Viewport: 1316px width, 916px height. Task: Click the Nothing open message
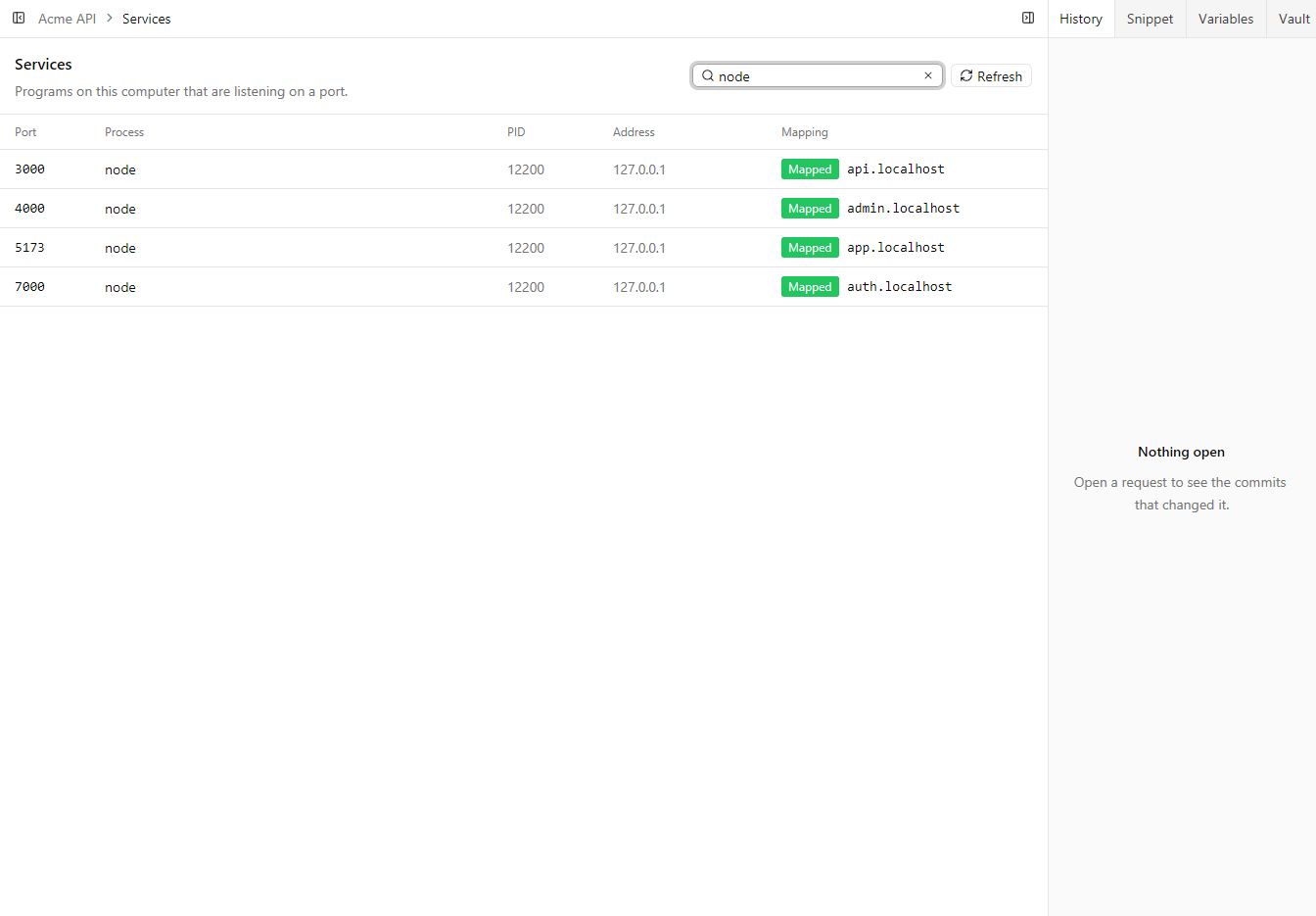pyautogui.click(x=1181, y=452)
